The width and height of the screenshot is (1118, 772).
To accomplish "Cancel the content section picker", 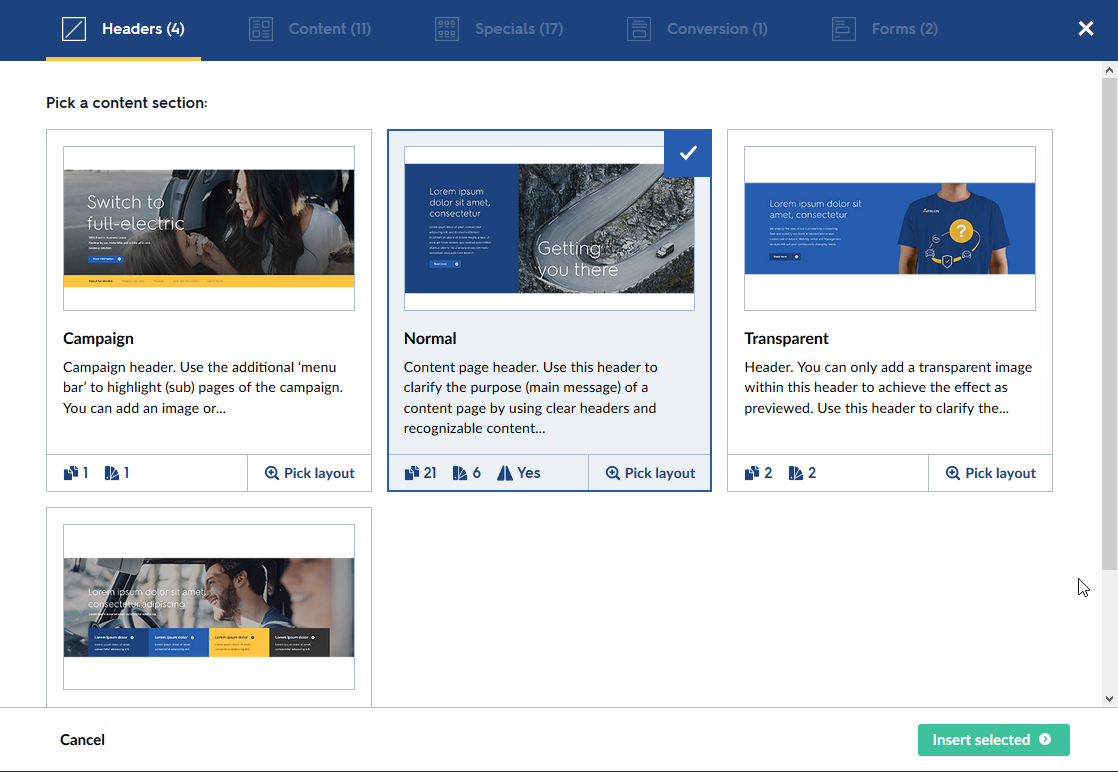I will 82,740.
